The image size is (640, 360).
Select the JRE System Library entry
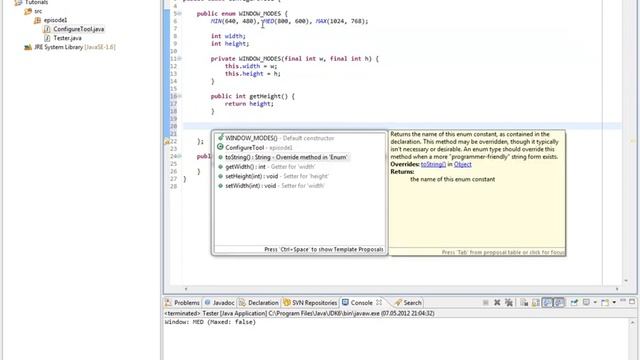(x=75, y=47)
